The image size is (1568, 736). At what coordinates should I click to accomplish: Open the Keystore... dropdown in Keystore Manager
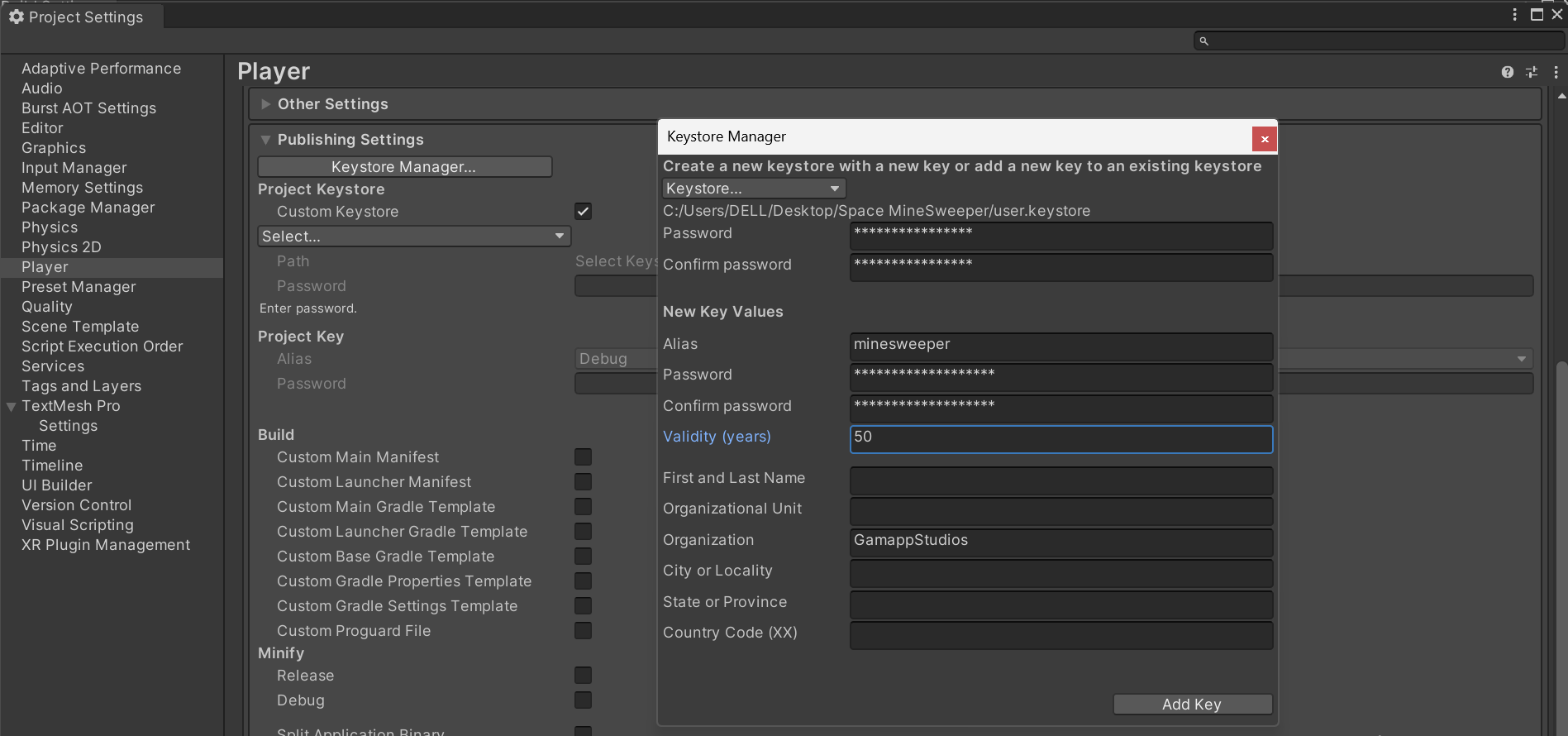pos(753,189)
